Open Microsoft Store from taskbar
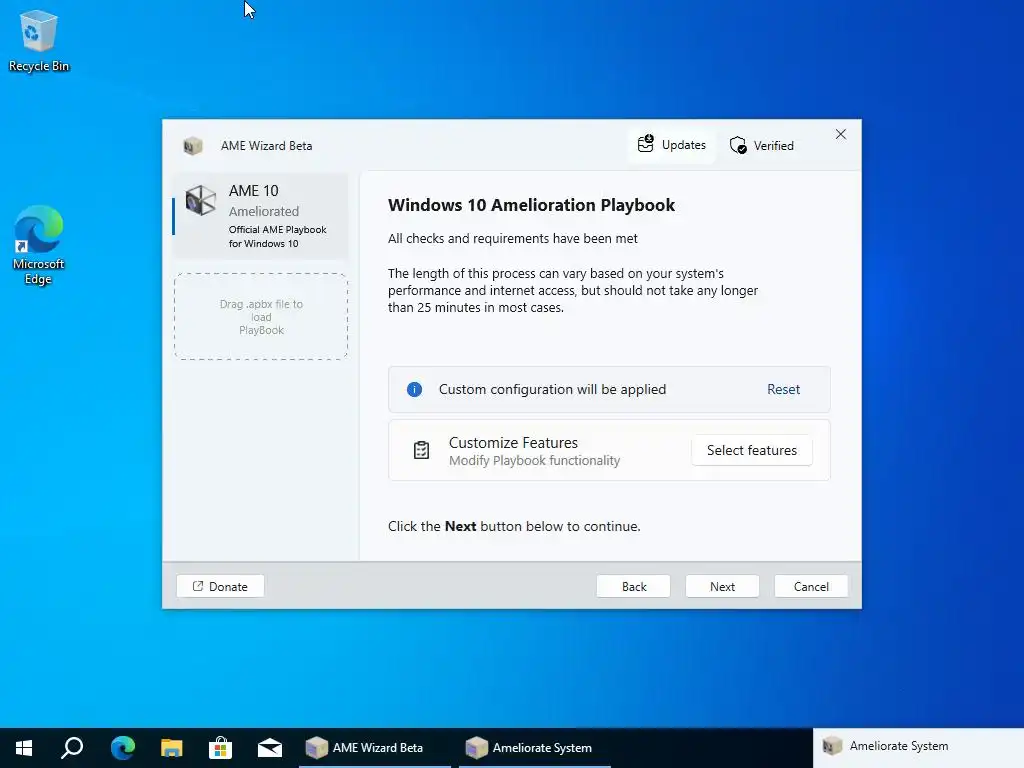The width and height of the screenshot is (1024, 768). 220,748
